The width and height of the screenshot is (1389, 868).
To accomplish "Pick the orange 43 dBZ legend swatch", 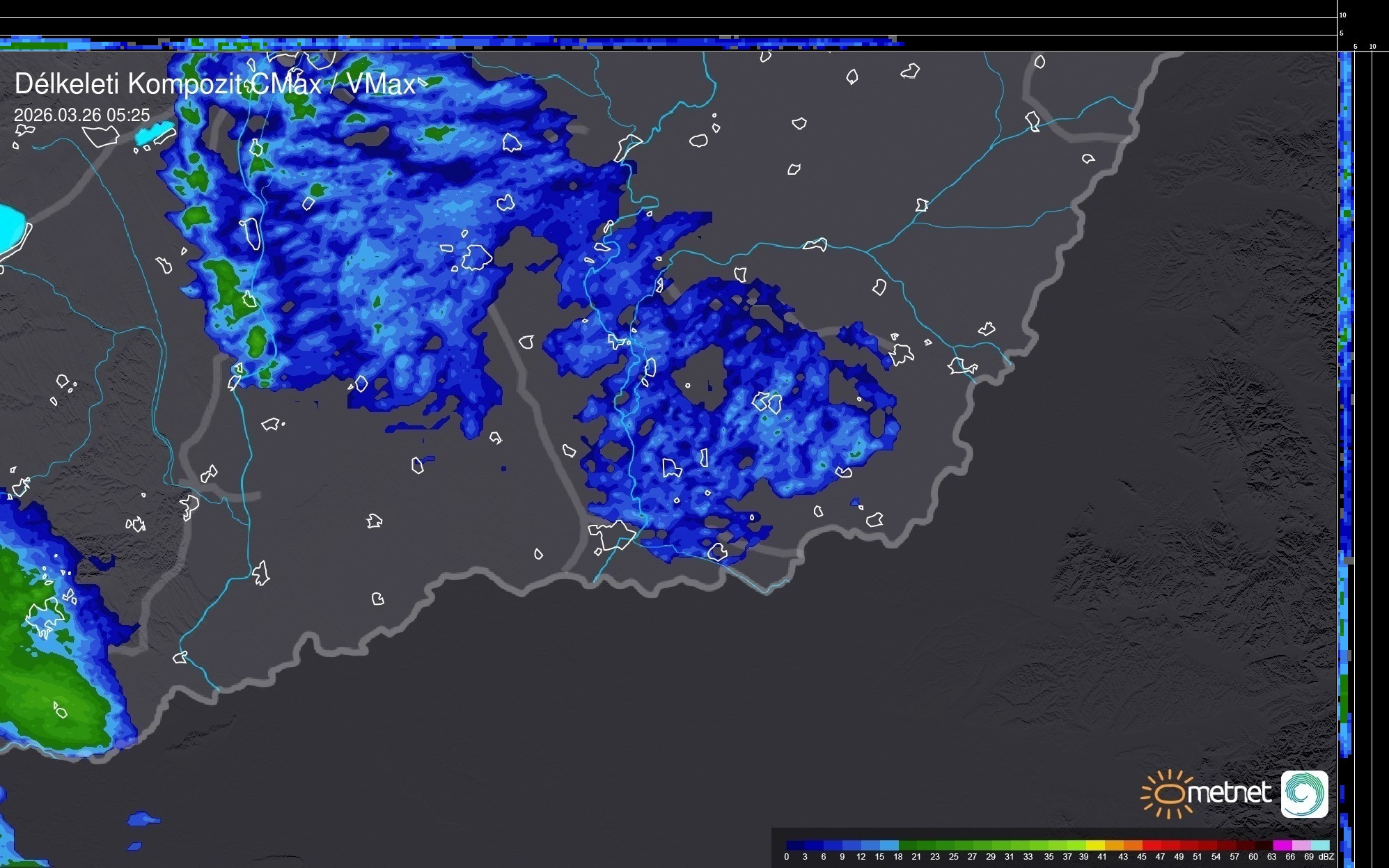I will click(1131, 845).
